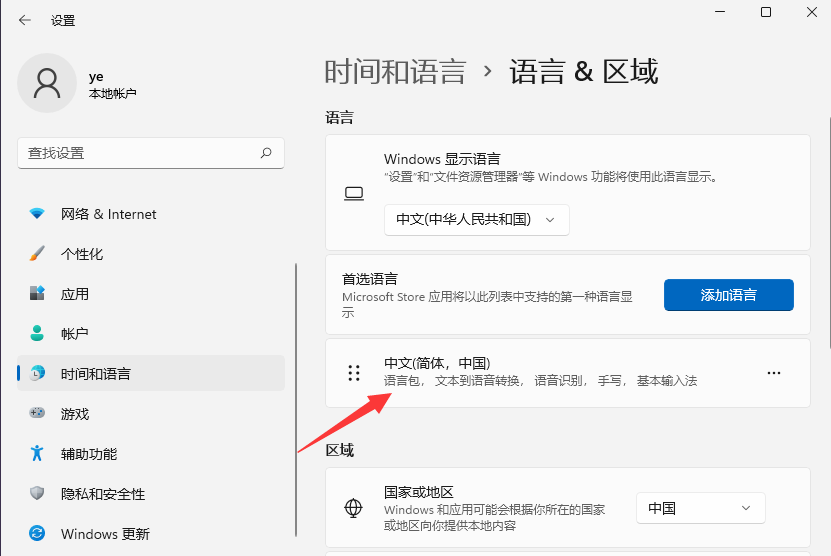Image resolution: width=831 pixels, height=556 pixels.
Task: Go back using the arrow icon
Action: 24,20
